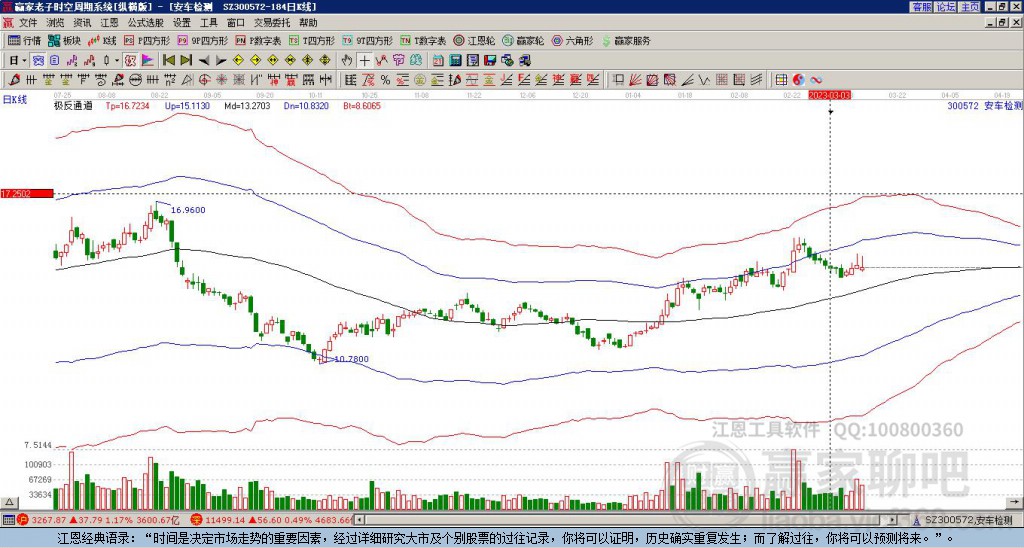Select the Gann fan lines drawing icon
The image size is (1024, 548).
pos(635,80)
